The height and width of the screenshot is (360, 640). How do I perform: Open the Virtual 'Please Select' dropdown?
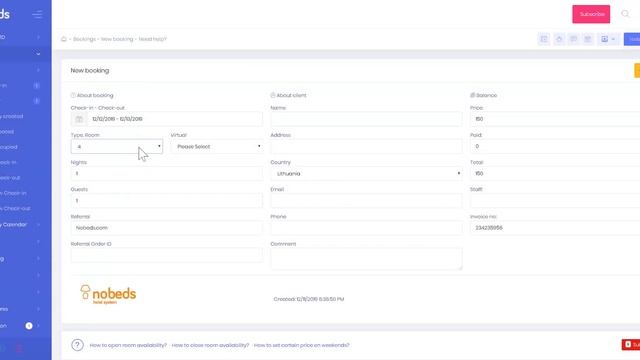[217, 147]
